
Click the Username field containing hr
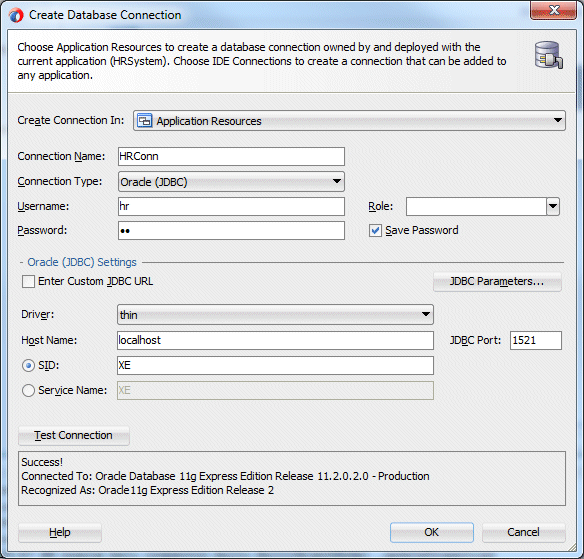pyautogui.click(x=231, y=206)
